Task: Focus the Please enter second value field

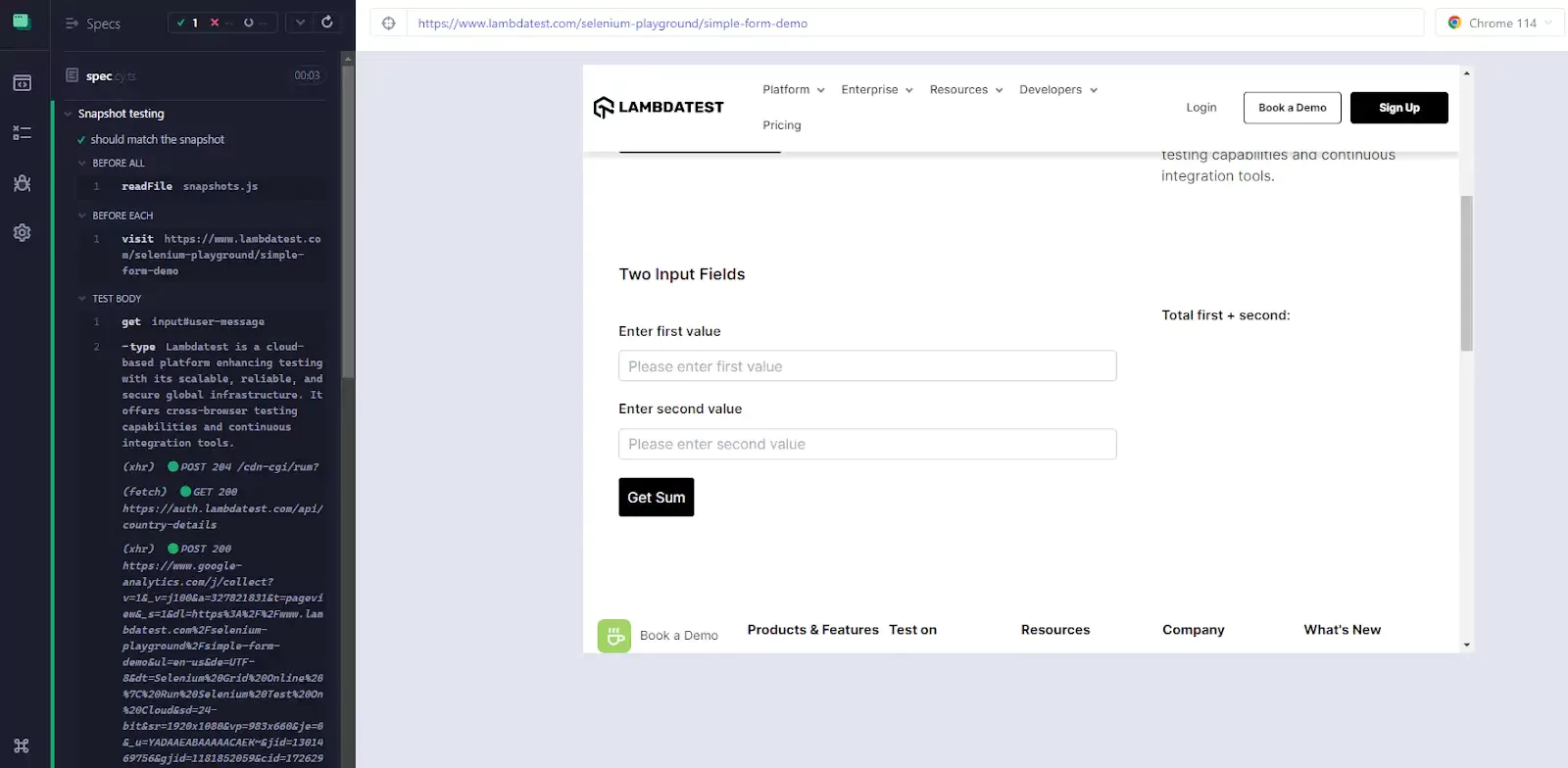Action: [867, 444]
